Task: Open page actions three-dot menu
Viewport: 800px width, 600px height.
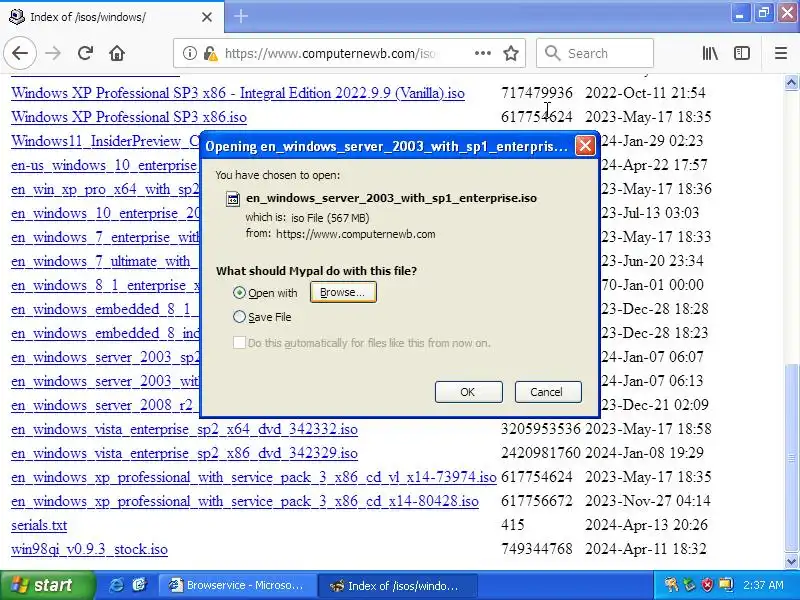Action: click(x=483, y=53)
